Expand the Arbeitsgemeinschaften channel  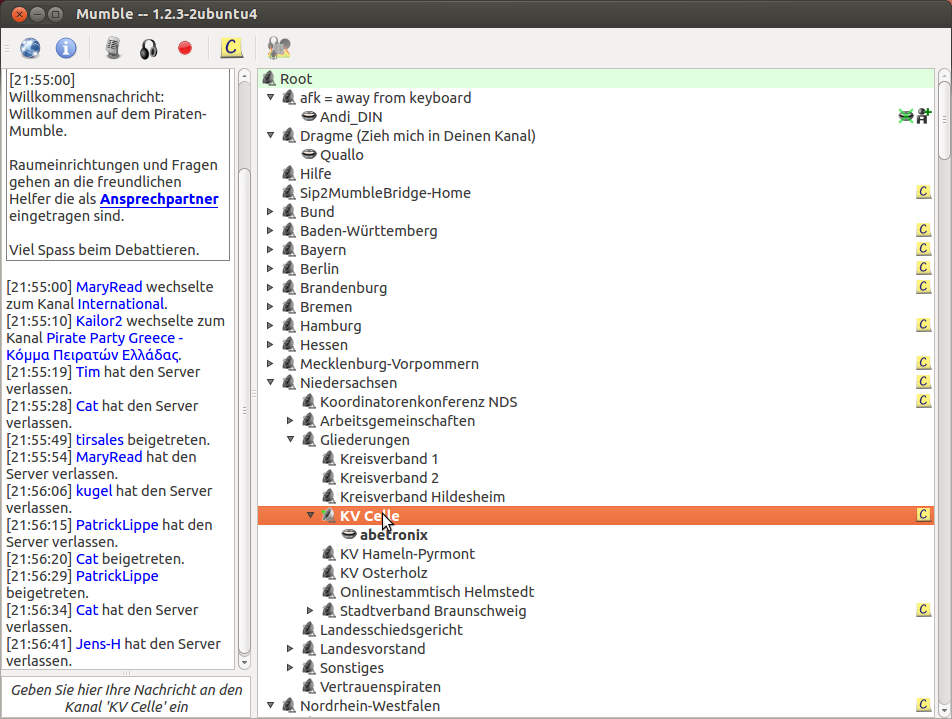coord(290,421)
